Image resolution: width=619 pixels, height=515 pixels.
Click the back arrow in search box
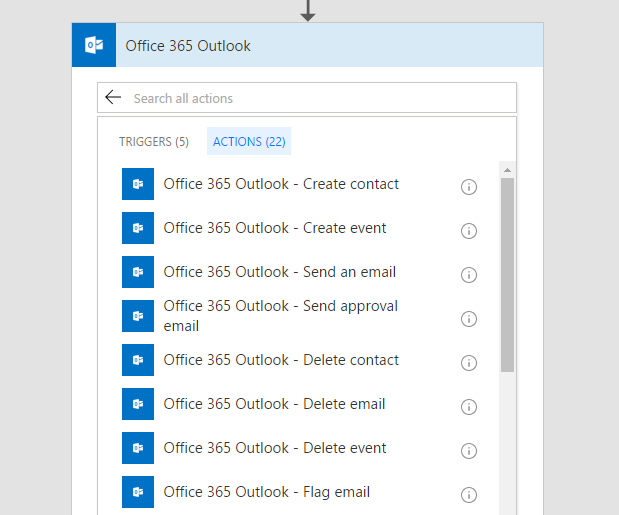[x=113, y=98]
